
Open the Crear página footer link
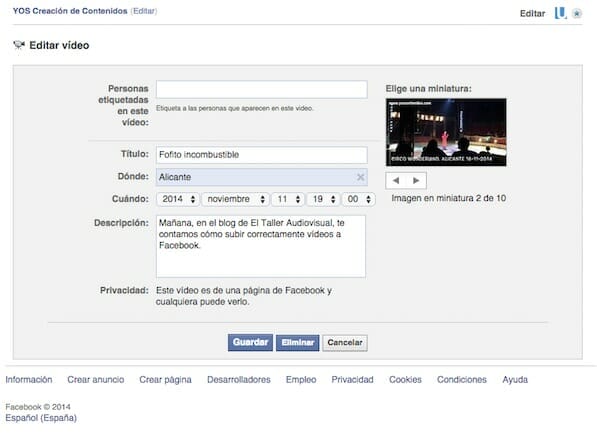(165, 380)
